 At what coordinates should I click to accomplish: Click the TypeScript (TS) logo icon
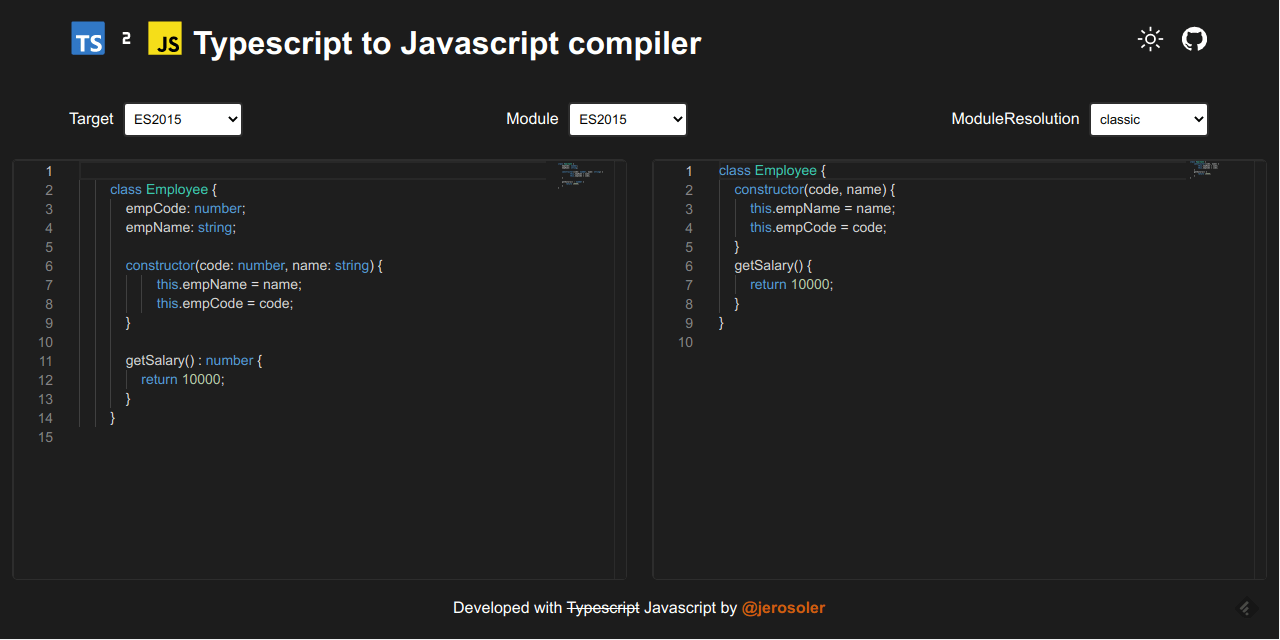point(87,39)
